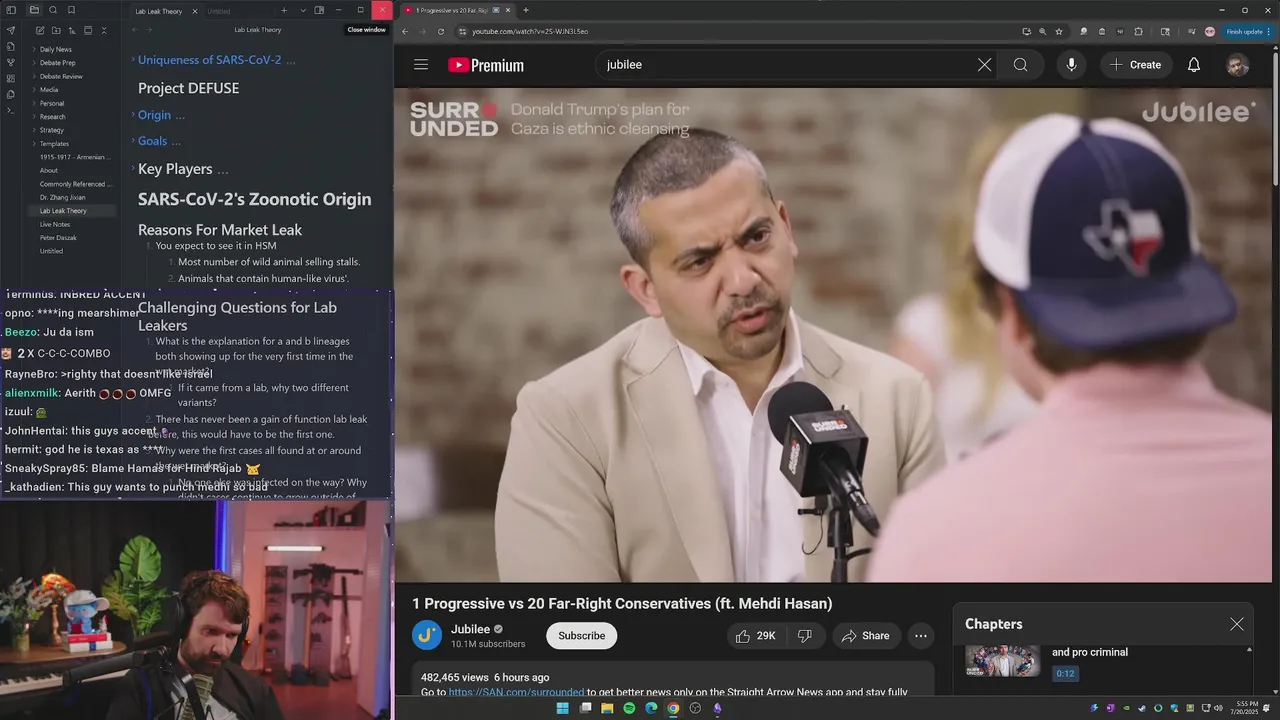The image size is (1280, 720).
Task: Unfold Uniqueness of SARS-CoV-2 heading
Action: coord(133,60)
